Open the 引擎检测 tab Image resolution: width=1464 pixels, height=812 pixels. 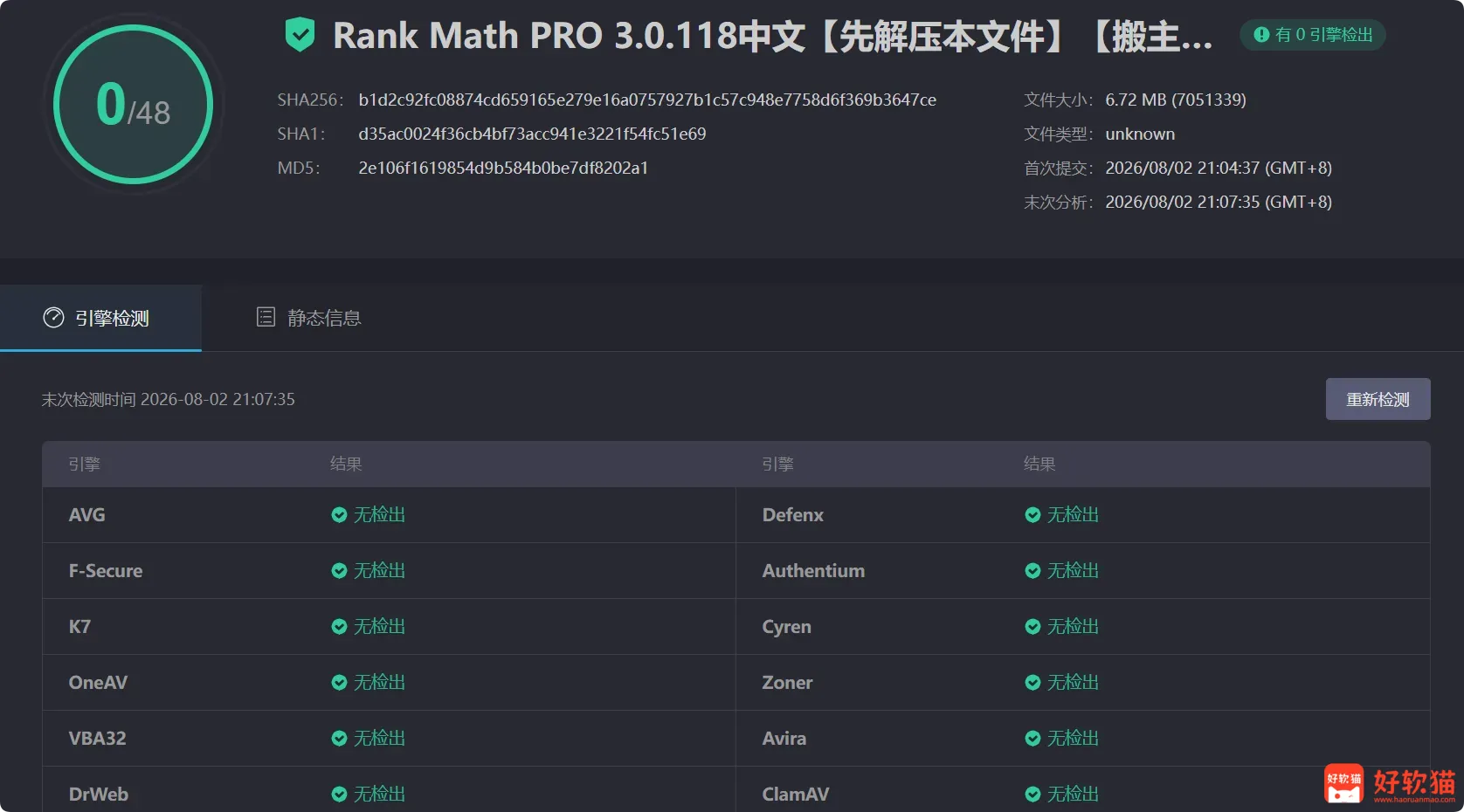pyautogui.click(x=100, y=318)
